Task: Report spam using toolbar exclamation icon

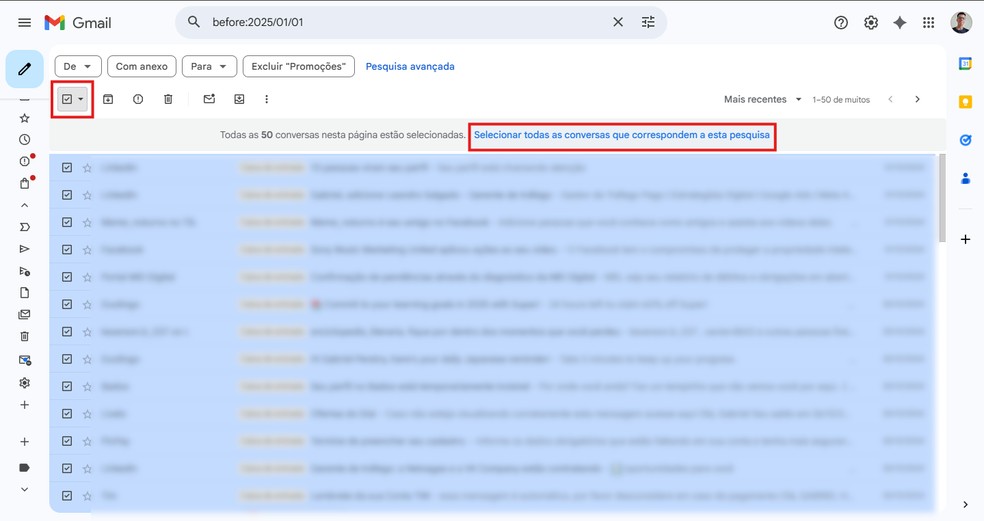Action: coord(138,99)
